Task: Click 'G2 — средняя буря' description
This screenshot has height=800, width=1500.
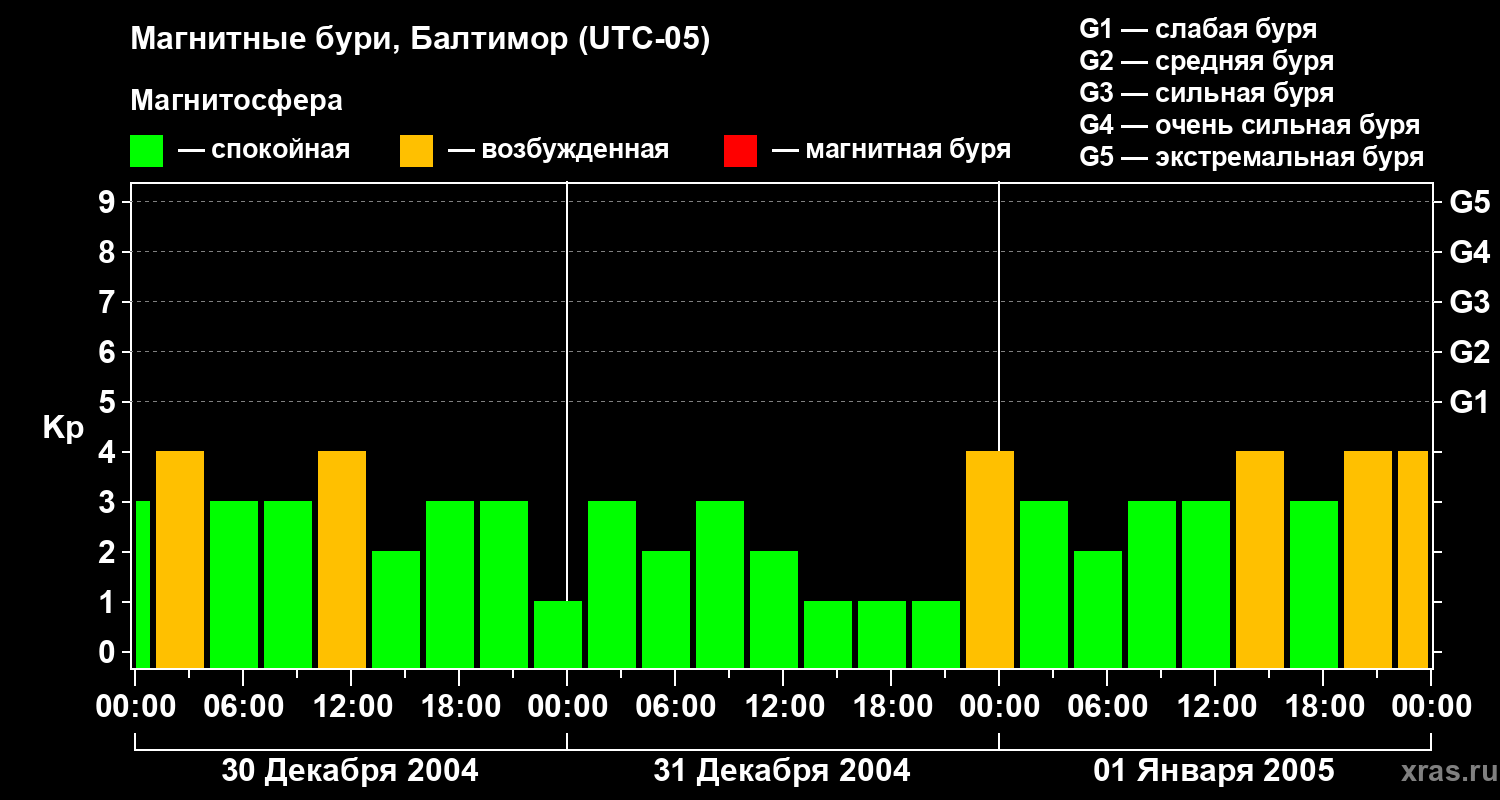Action: click(x=1206, y=61)
